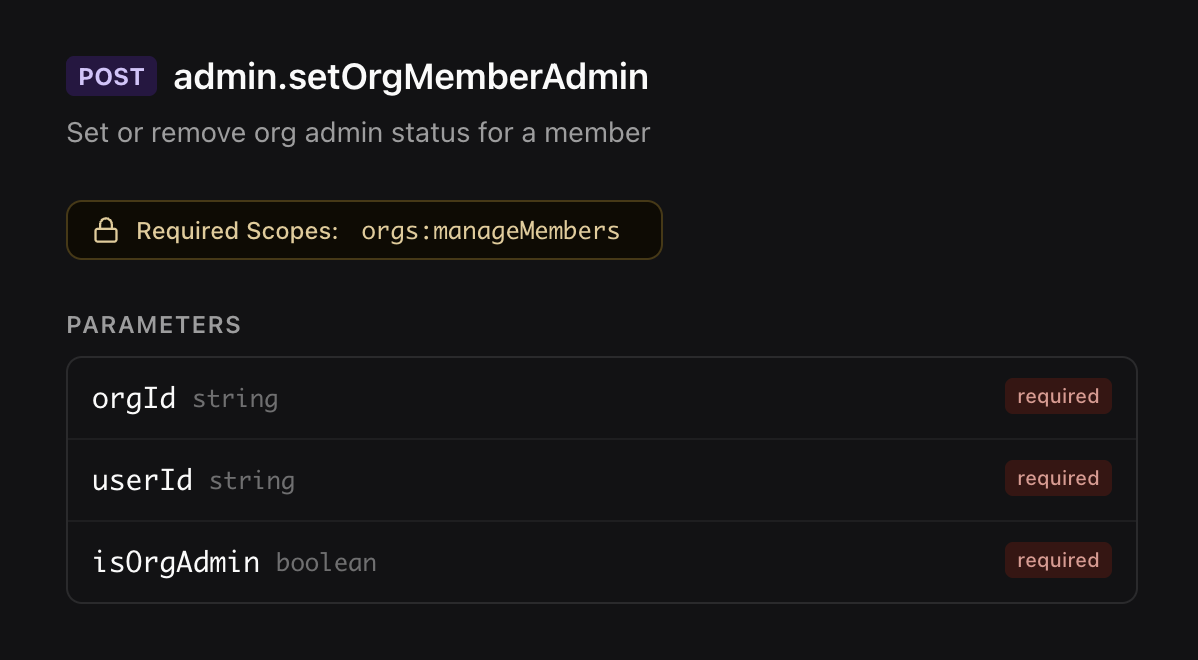Click the 'Required Scopes:' label
The height and width of the screenshot is (660, 1198).
238,232
